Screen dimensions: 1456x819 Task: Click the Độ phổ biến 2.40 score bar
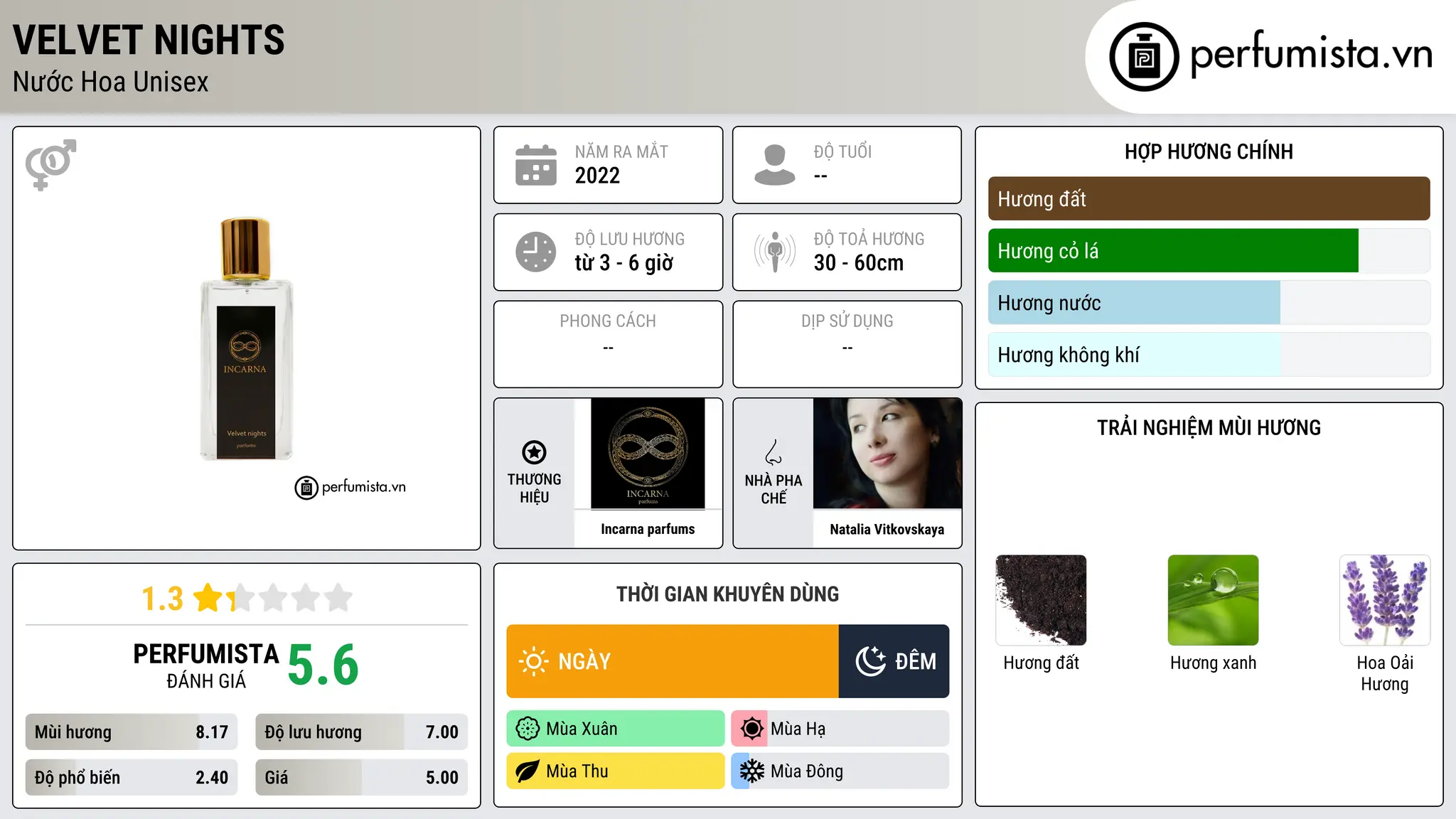click(x=132, y=777)
